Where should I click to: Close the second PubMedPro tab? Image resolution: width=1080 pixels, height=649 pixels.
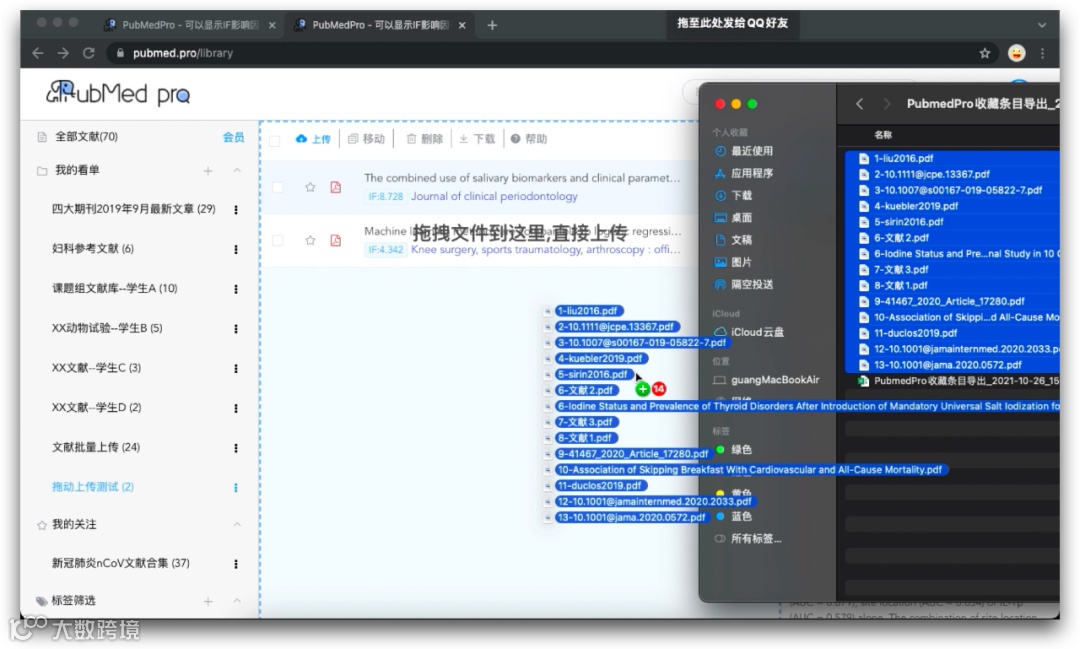pyautogui.click(x=462, y=25)
